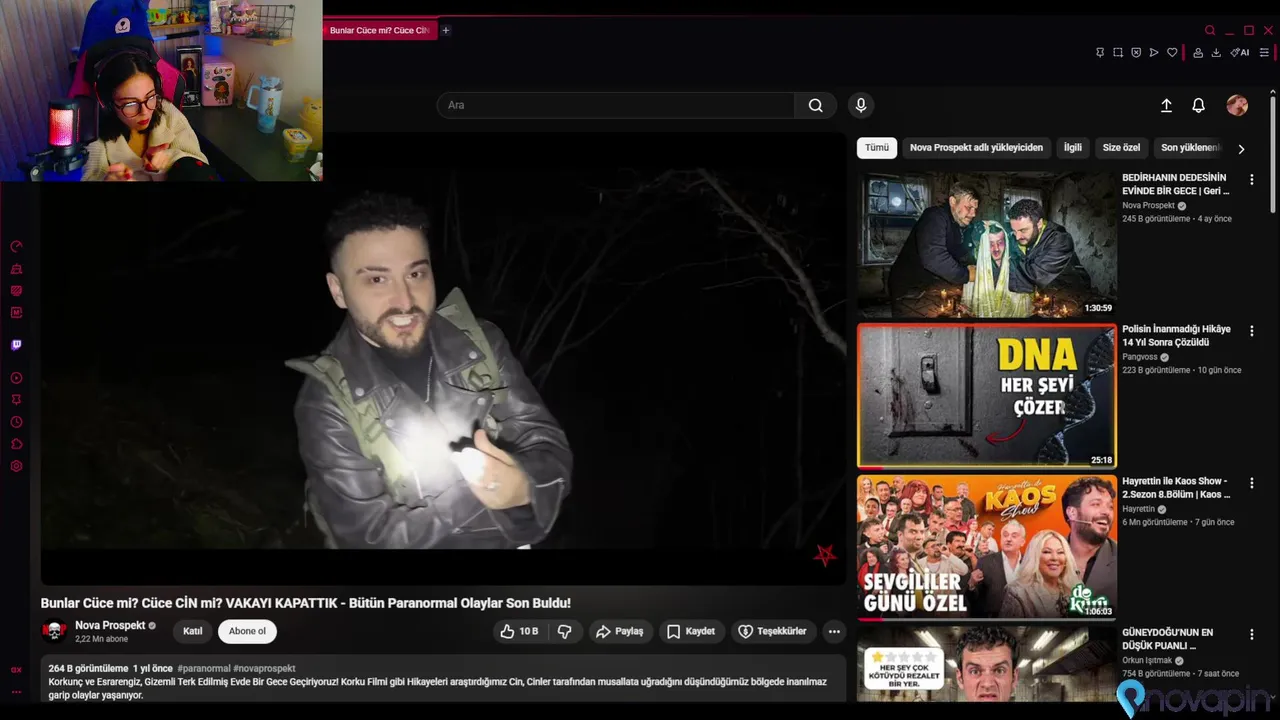This screenshot has width=1280, height=720.
Task: Open Kaos Show Sevgililer Günü thumbnail
Action: point(987,547)
